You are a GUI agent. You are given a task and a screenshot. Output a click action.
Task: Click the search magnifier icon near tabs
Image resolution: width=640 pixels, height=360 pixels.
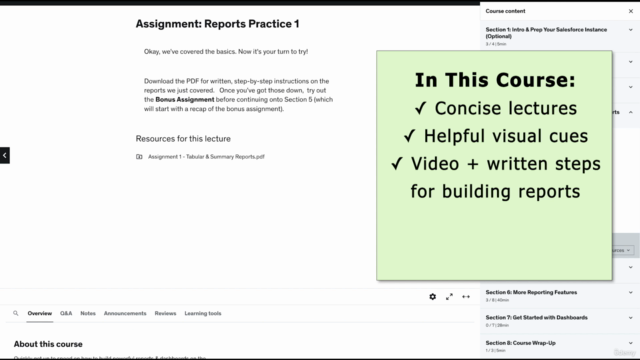click(x=16, y=313)
